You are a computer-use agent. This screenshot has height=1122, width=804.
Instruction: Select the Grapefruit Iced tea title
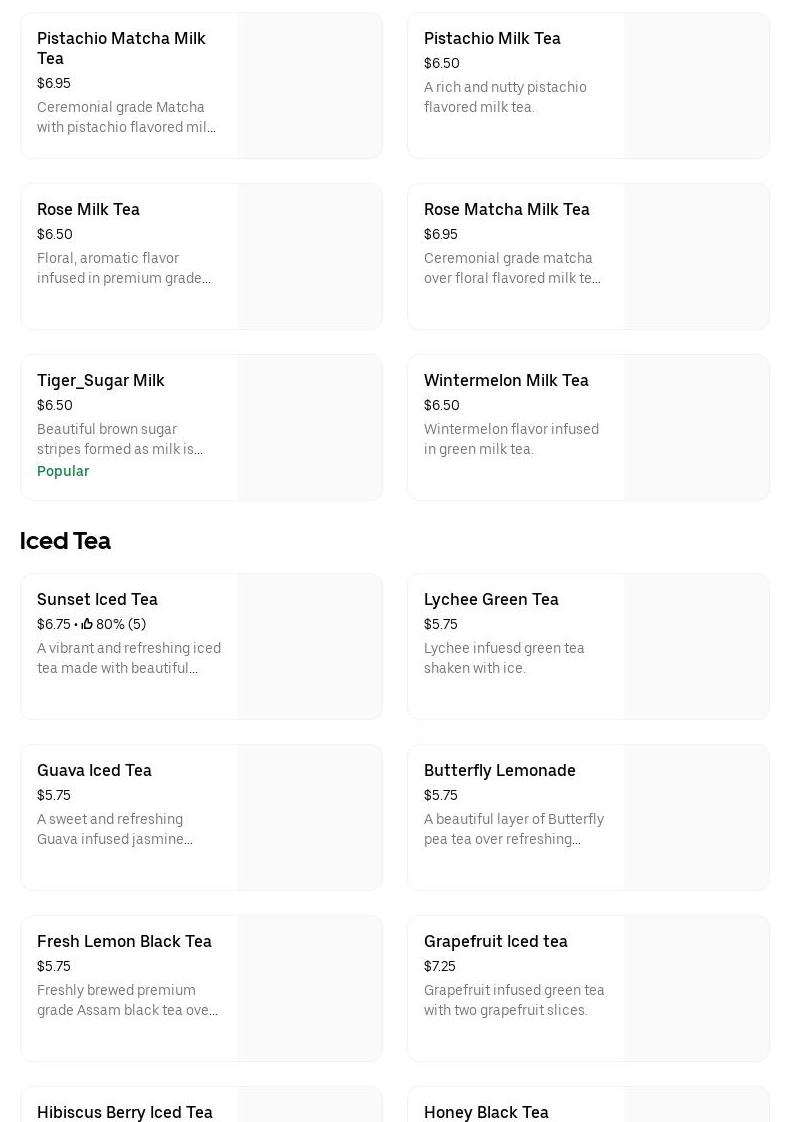click(x=495, y=941)
